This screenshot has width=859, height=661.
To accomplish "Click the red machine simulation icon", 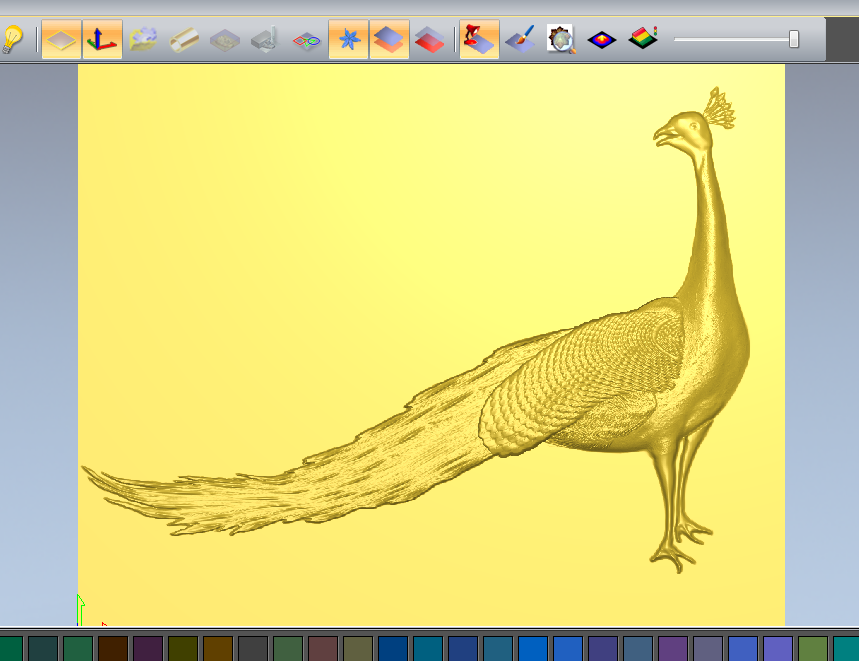I will 479,40.
